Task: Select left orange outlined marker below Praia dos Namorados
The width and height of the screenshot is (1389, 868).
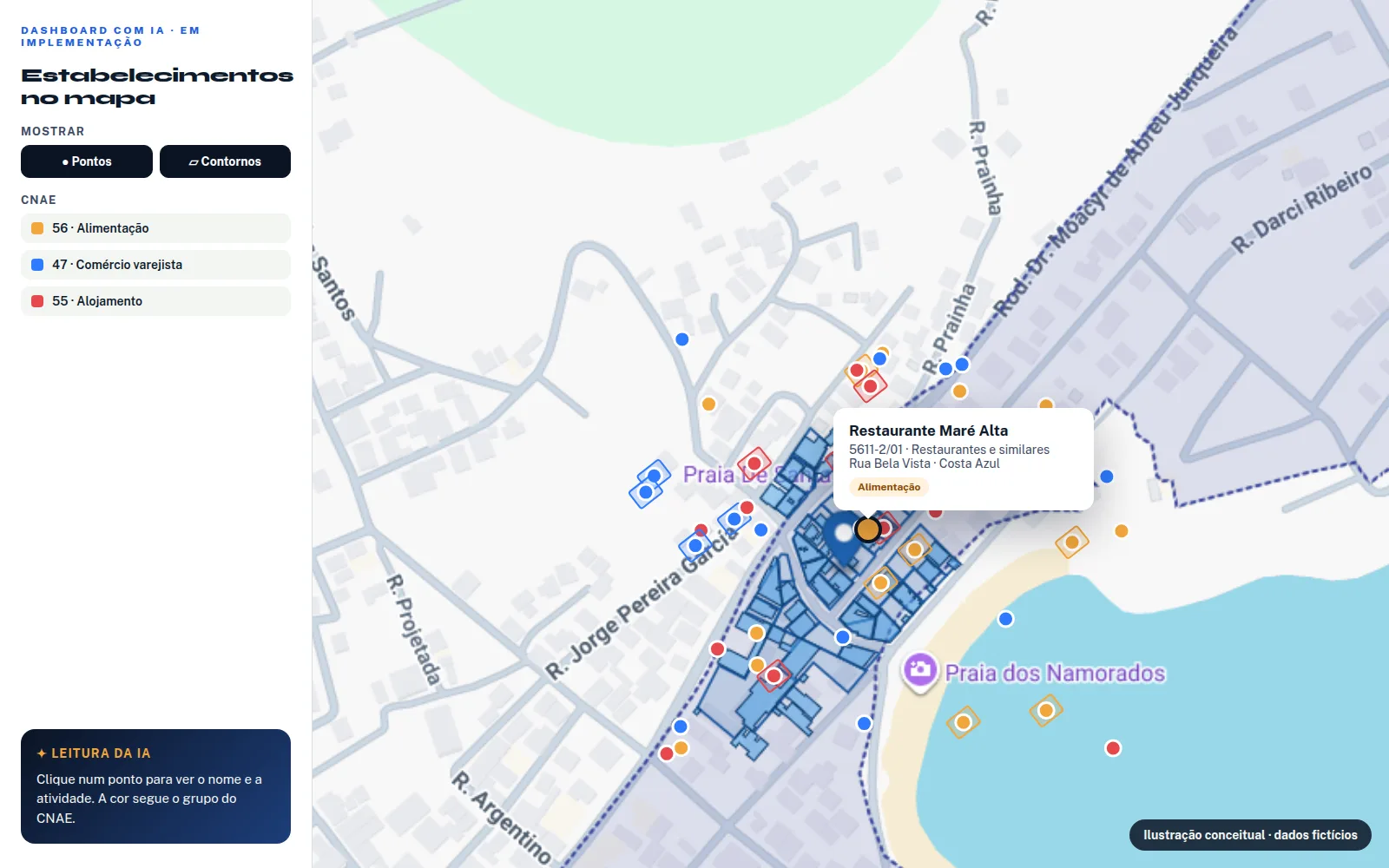Action: [x=963, y=722]
